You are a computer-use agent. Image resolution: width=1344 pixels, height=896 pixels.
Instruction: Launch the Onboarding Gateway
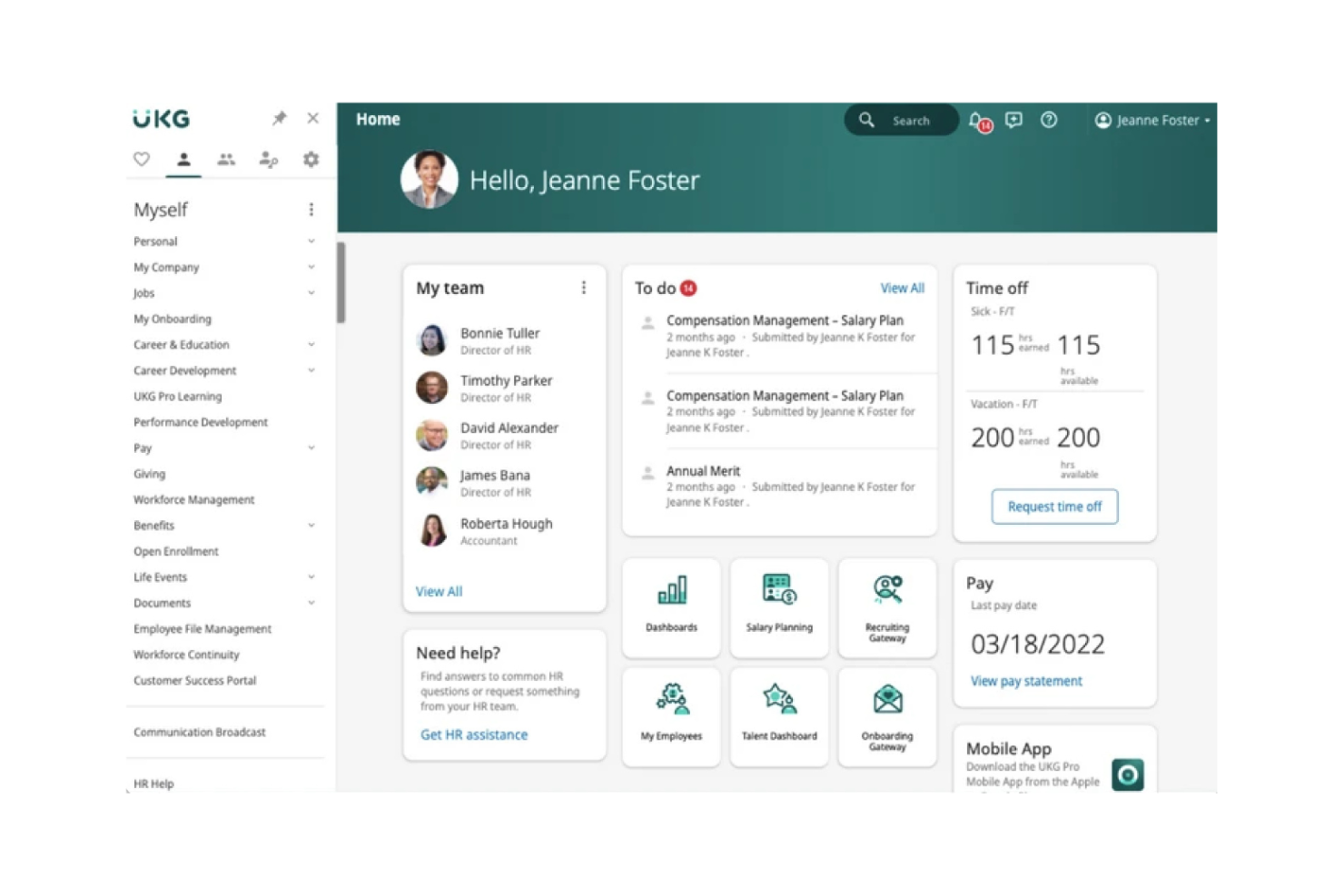click(x=886, y=715)
